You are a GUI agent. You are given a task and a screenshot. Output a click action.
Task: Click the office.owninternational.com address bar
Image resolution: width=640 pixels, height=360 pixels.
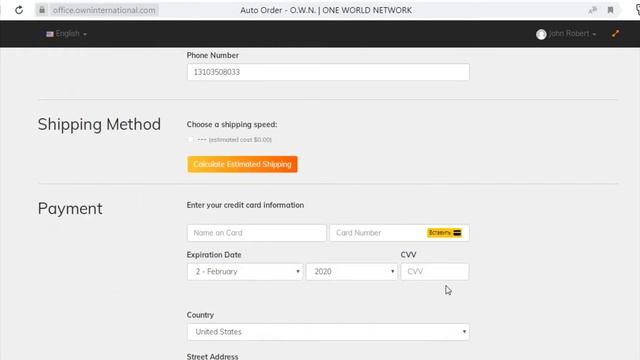click(x=104, y=10)
